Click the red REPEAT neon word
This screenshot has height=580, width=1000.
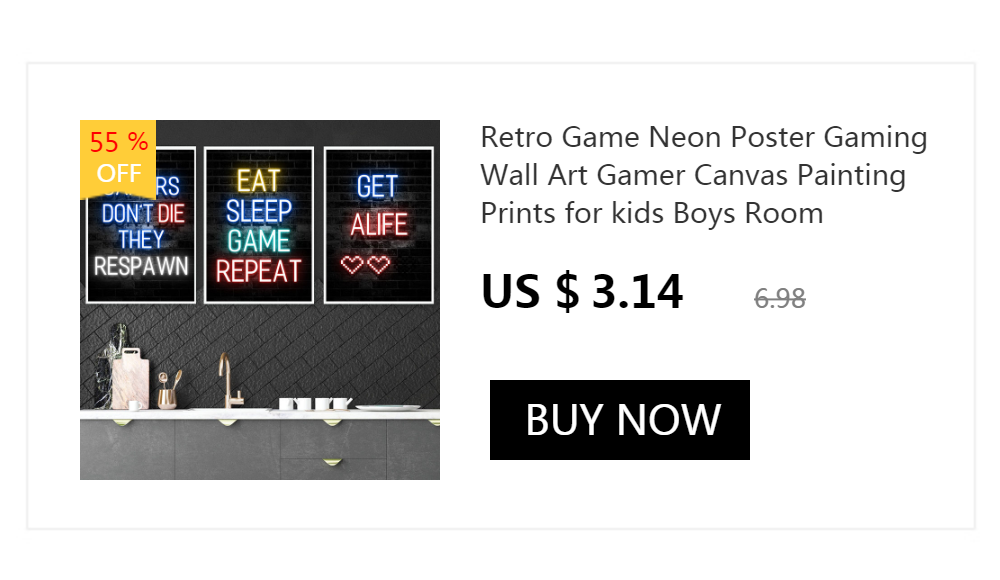click(259, 271)
